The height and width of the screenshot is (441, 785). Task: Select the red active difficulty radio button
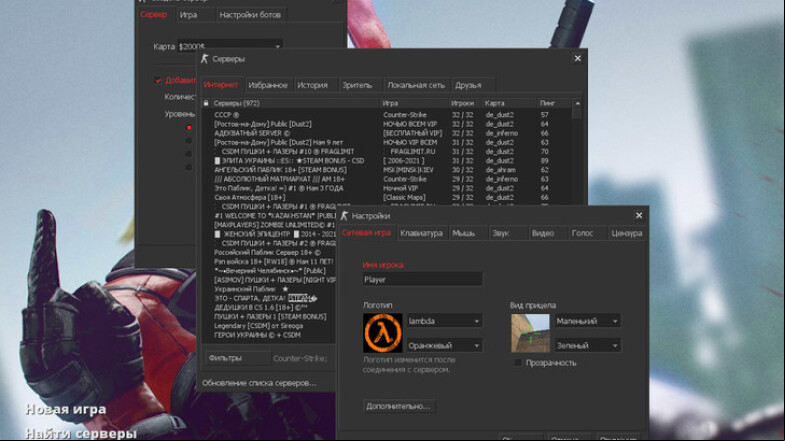click(x=189, y=128)
